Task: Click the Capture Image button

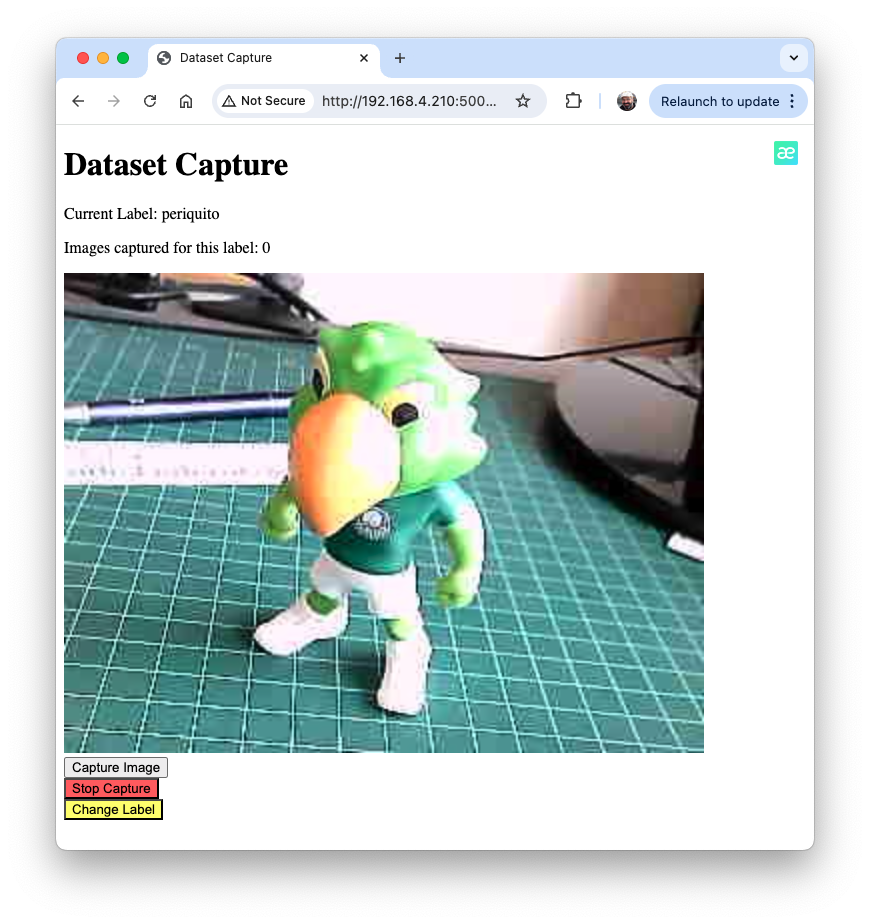Action: tap(116, 767)
